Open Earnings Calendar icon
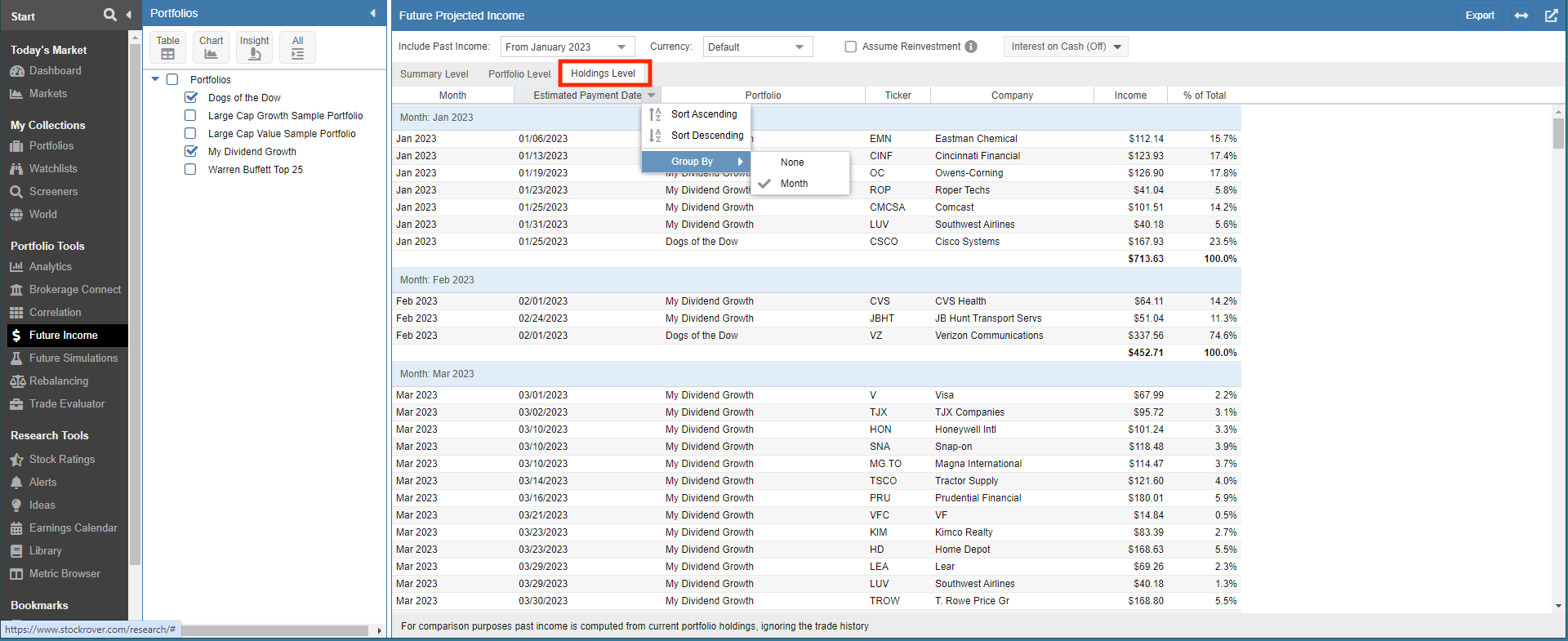Viewport: 1568px width, 641px height. (16, 528)
